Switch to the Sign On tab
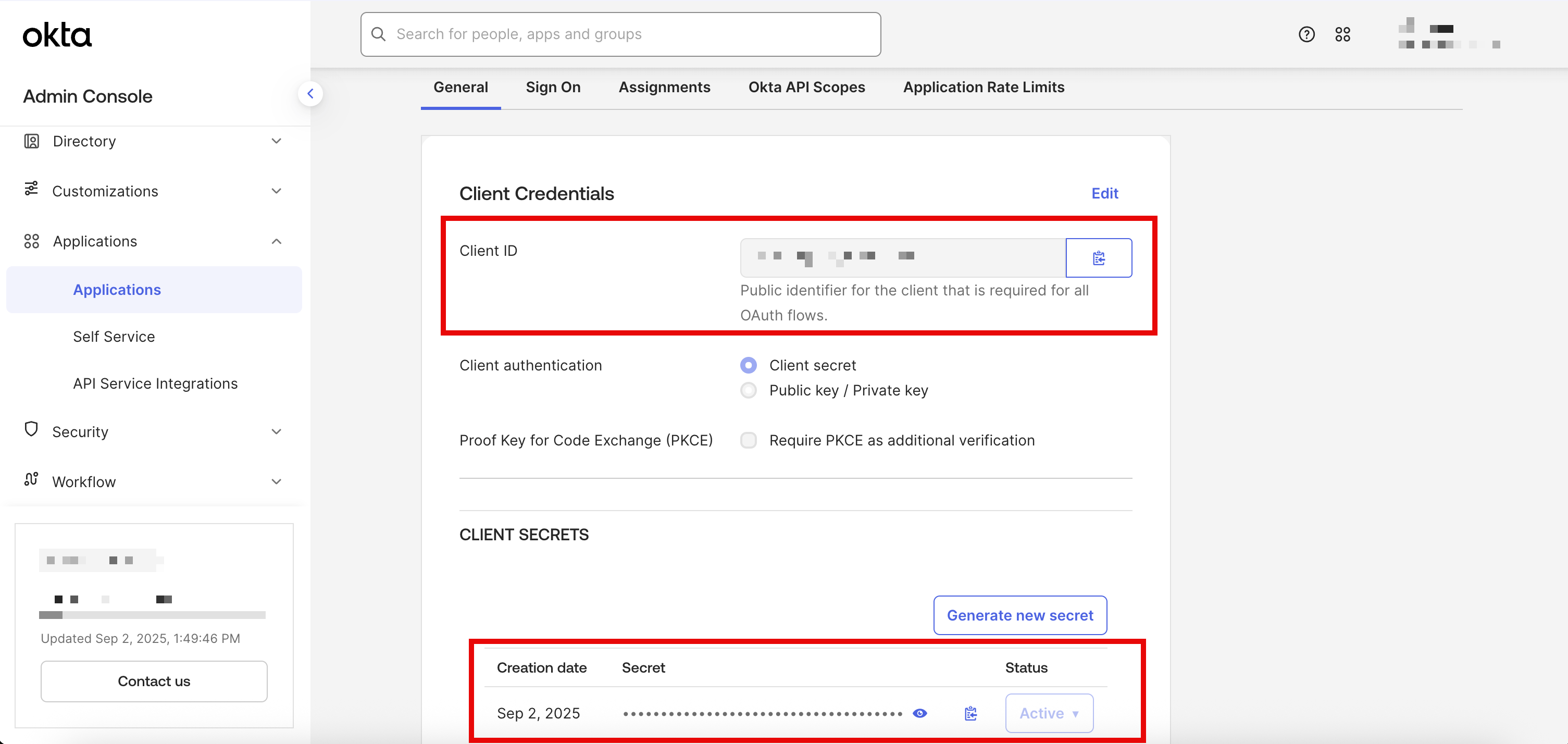Viewport: 1568px width, 744px height. 553,87
